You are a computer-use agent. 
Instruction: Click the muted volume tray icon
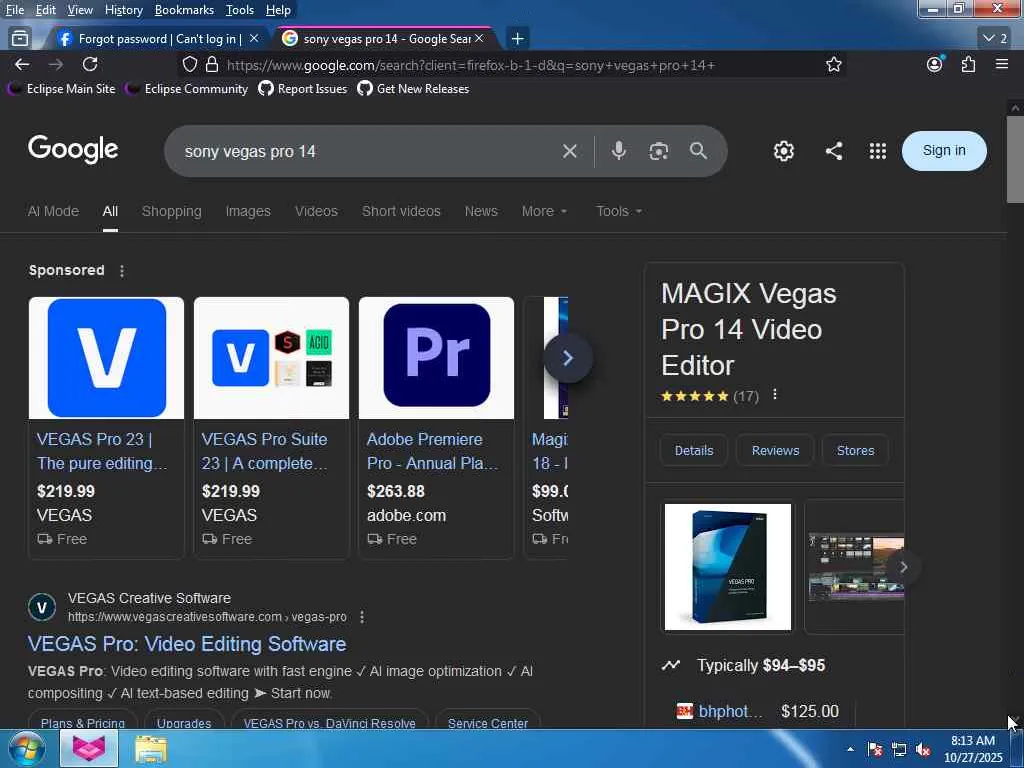923,750
